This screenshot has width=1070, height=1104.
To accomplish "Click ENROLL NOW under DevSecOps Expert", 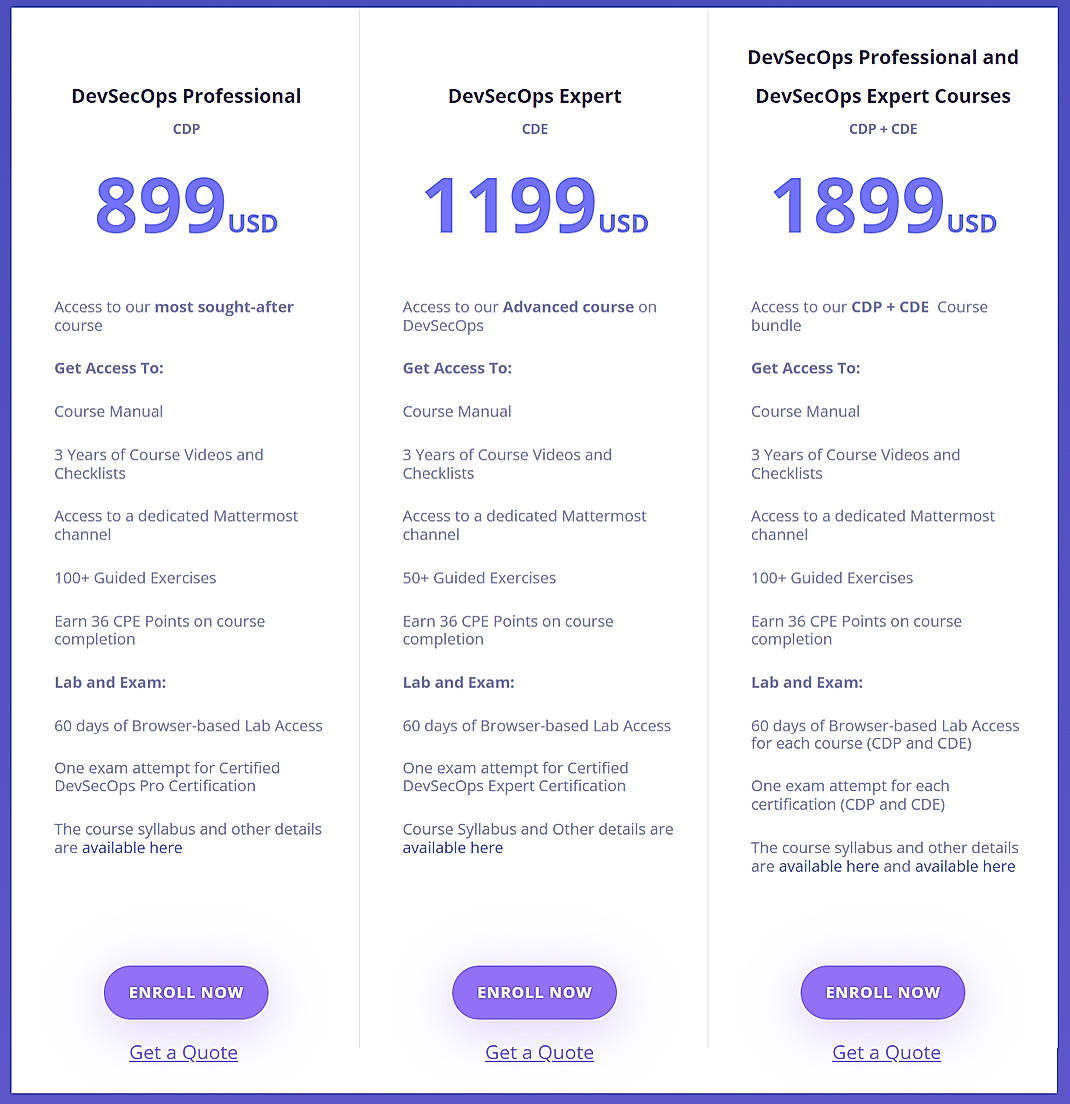I will [534, 992].
